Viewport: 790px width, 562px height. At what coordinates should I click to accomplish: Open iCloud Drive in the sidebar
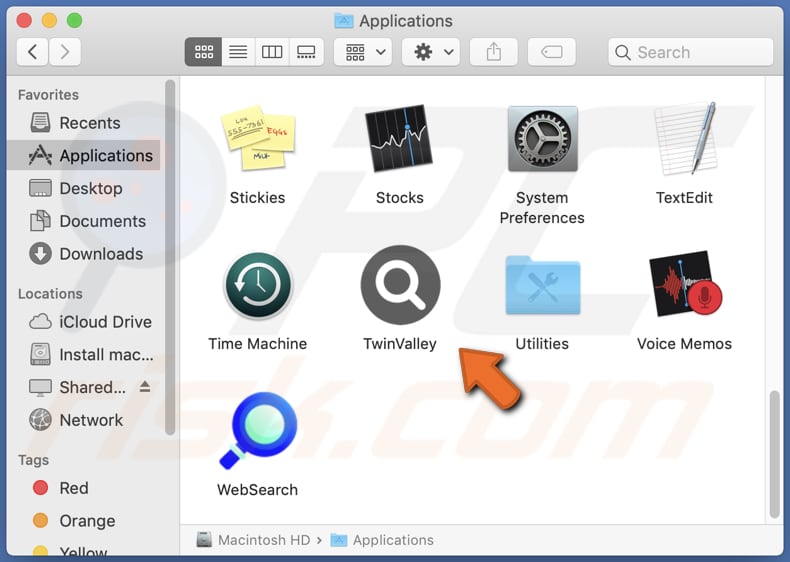coord(84,322)
